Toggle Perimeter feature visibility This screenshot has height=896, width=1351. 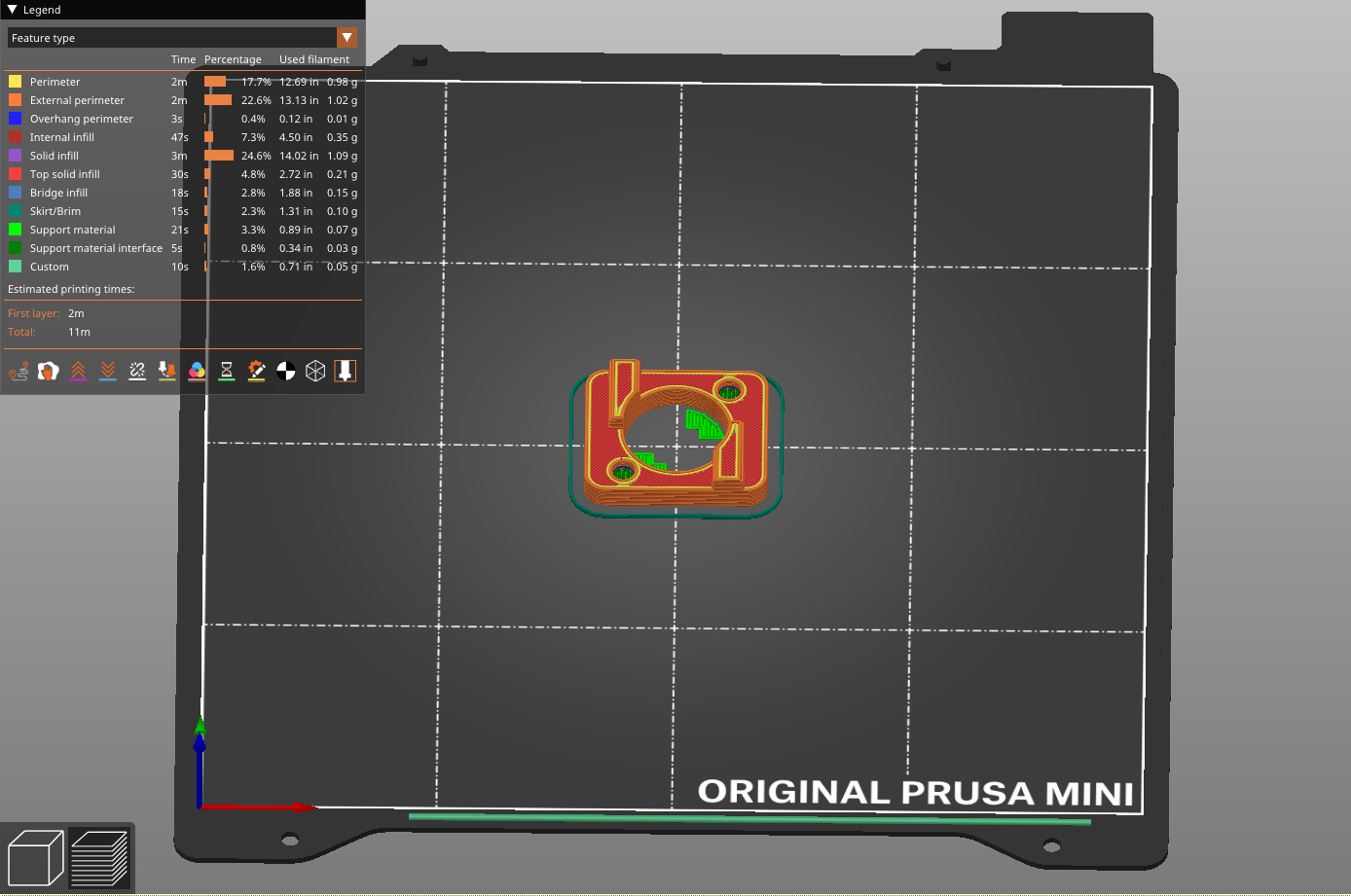183,82
